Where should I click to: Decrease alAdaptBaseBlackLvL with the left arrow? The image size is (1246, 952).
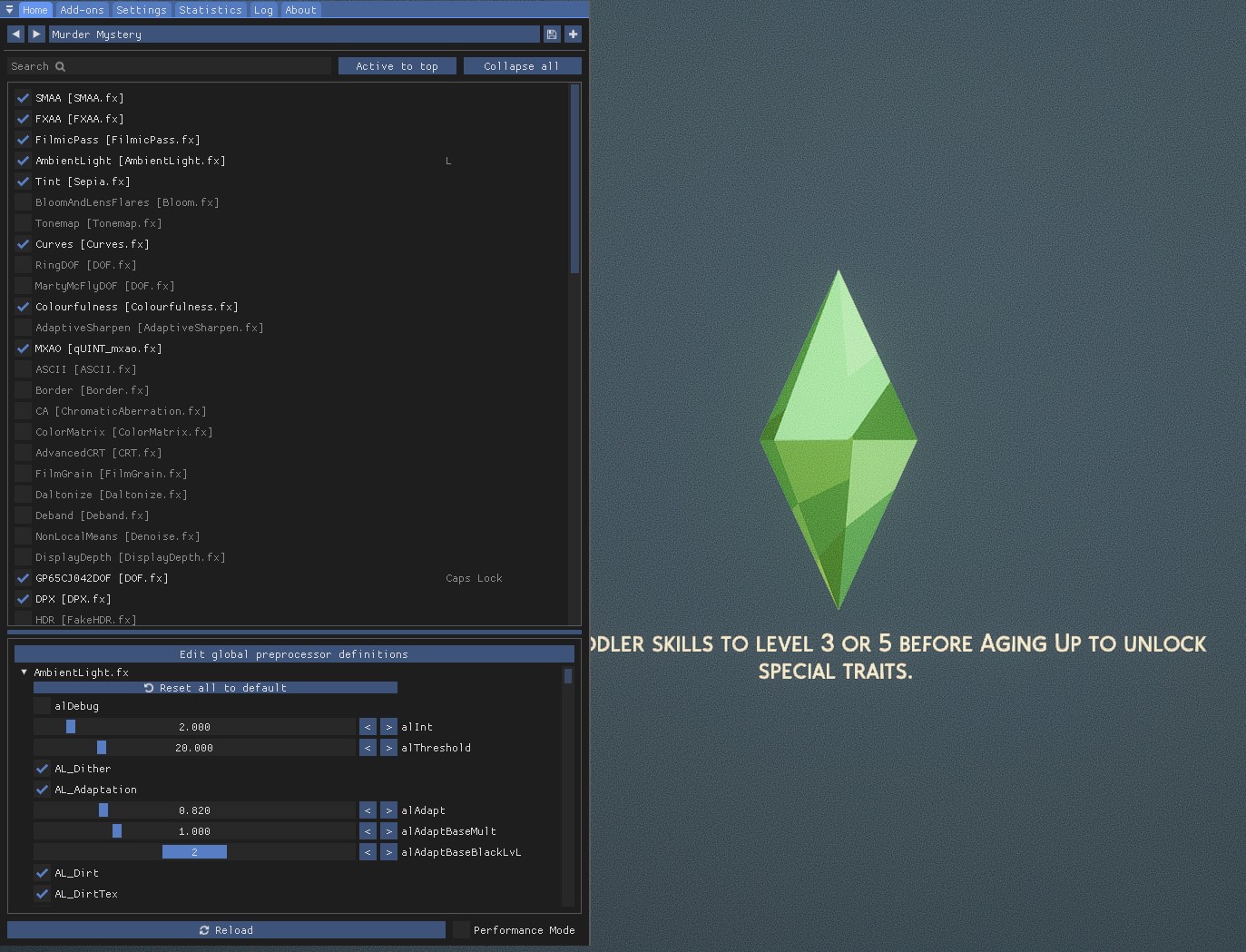[368, 852]
